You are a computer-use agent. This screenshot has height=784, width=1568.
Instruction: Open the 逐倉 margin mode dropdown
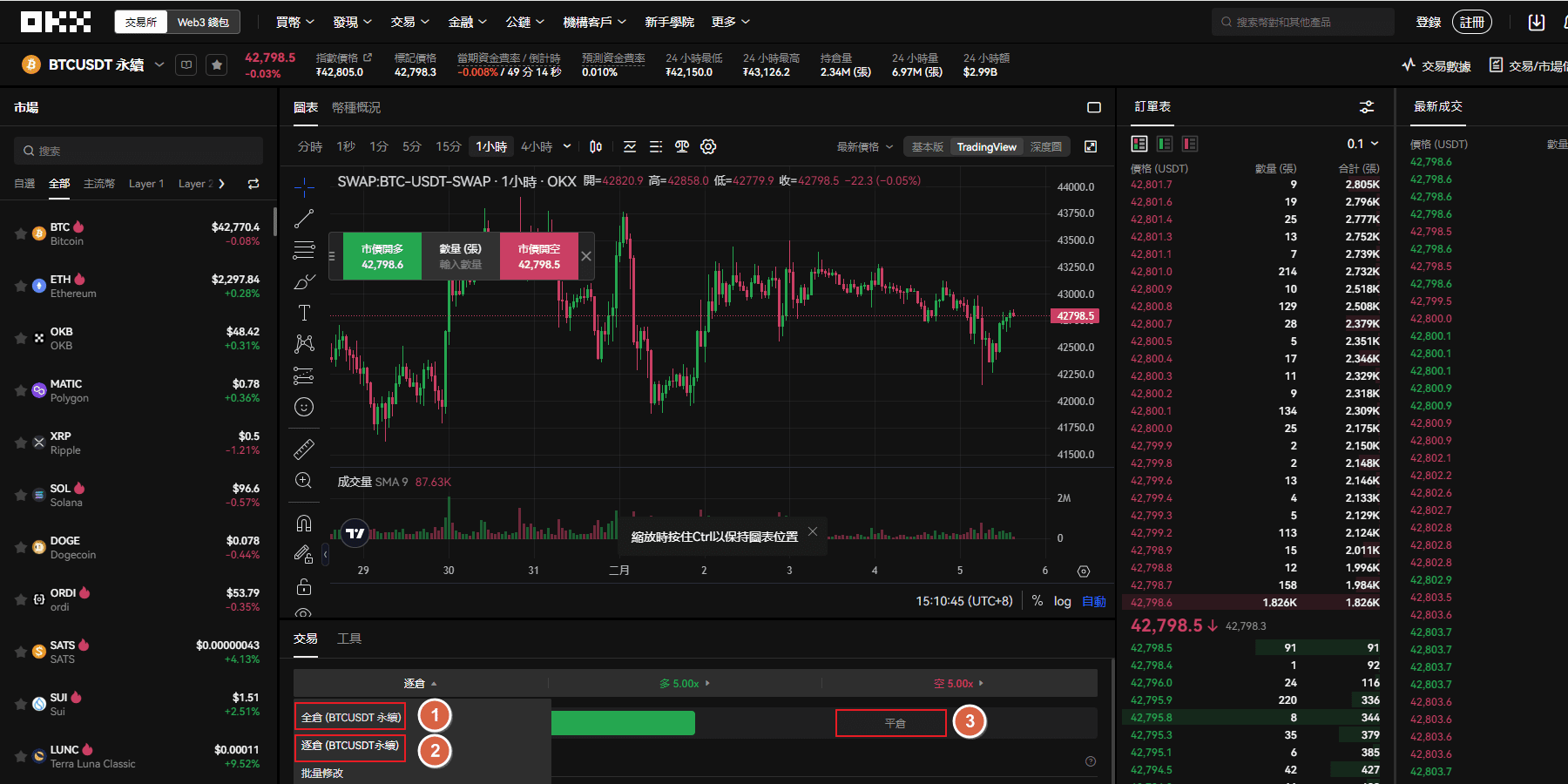tap(420, 683)
